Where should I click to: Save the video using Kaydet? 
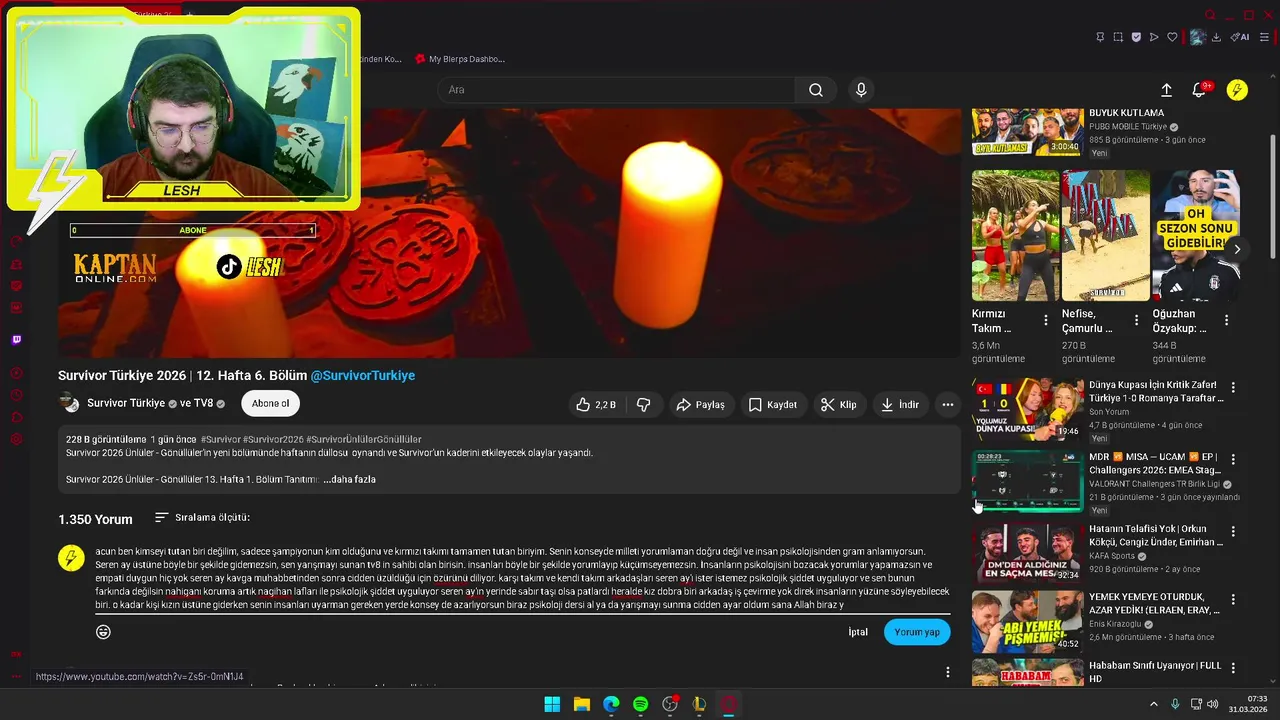(x=773, y=405)
